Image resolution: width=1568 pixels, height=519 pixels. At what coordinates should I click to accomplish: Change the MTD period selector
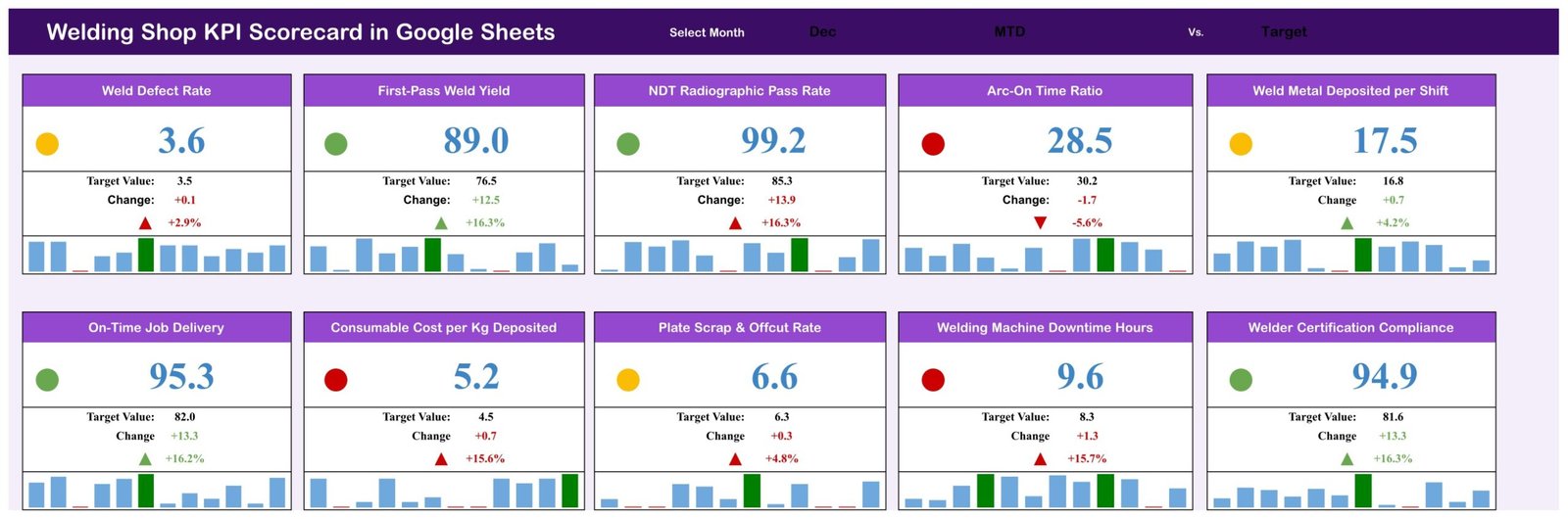[x=1009, y=32]
